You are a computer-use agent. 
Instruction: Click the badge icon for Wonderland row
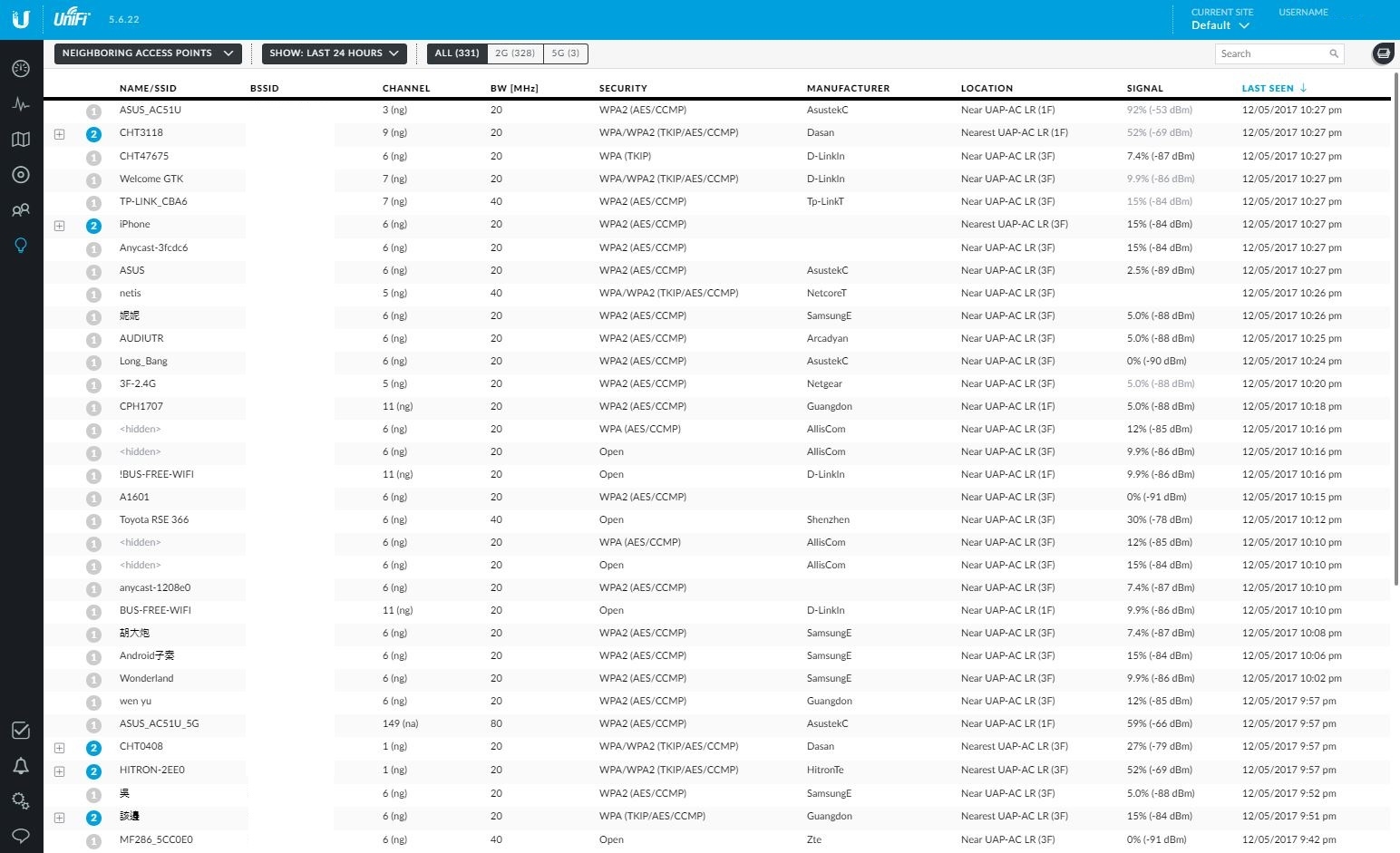point(93,680)
